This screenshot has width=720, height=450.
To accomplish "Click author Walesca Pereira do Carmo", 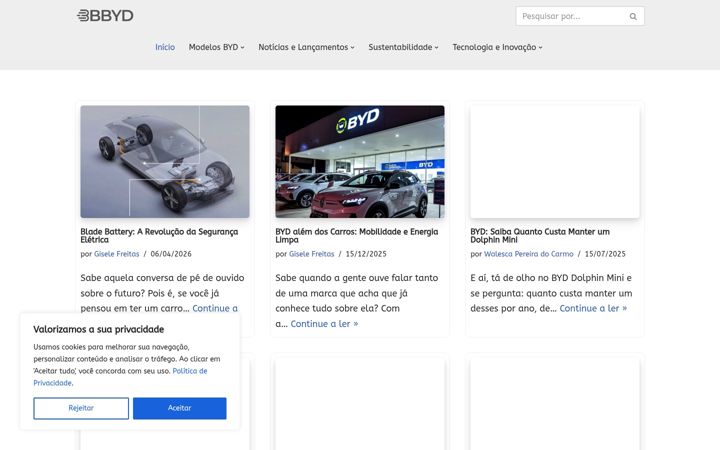I will point(529,254).
